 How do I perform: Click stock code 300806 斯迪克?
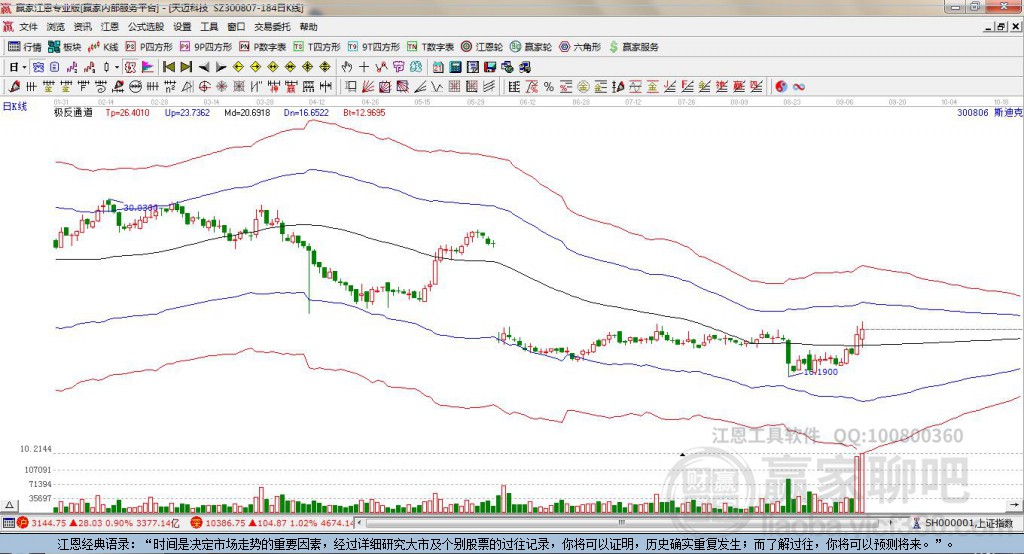tap(989, 112)
